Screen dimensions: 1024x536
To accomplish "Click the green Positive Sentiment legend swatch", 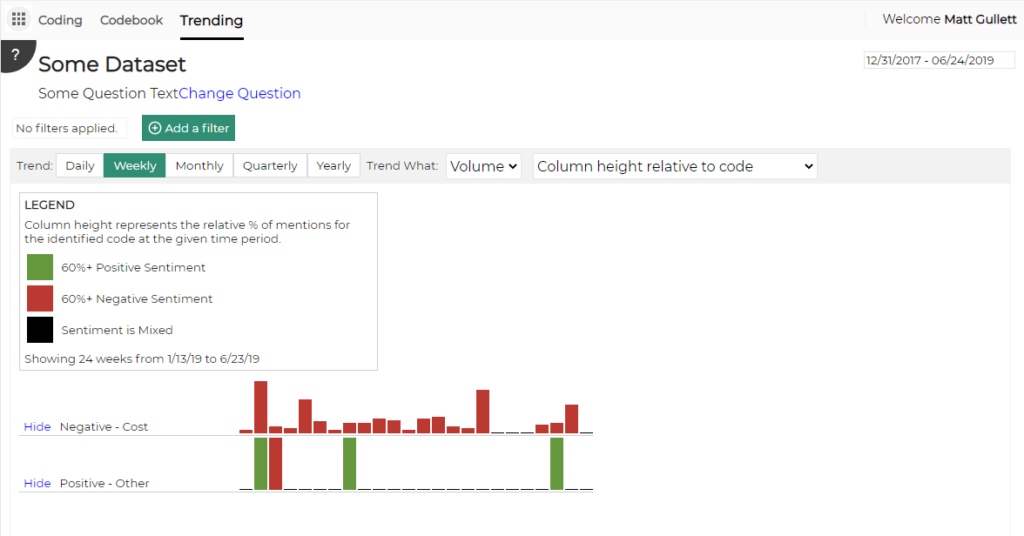I will pyautogui.click(x=40, y=268).
